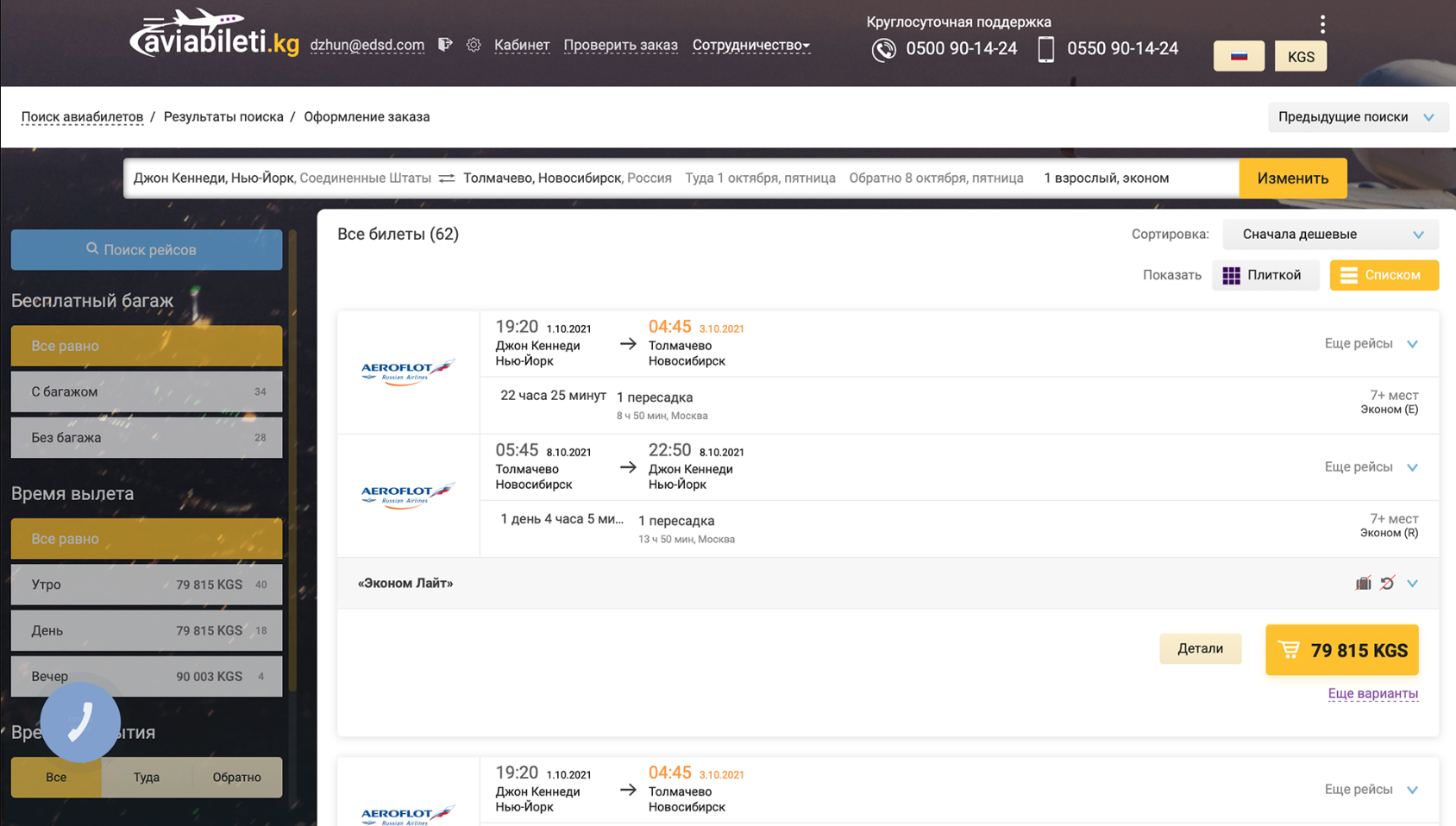Click the aviabileti.kg airplane logo
1456x826 pixels.
213,33
